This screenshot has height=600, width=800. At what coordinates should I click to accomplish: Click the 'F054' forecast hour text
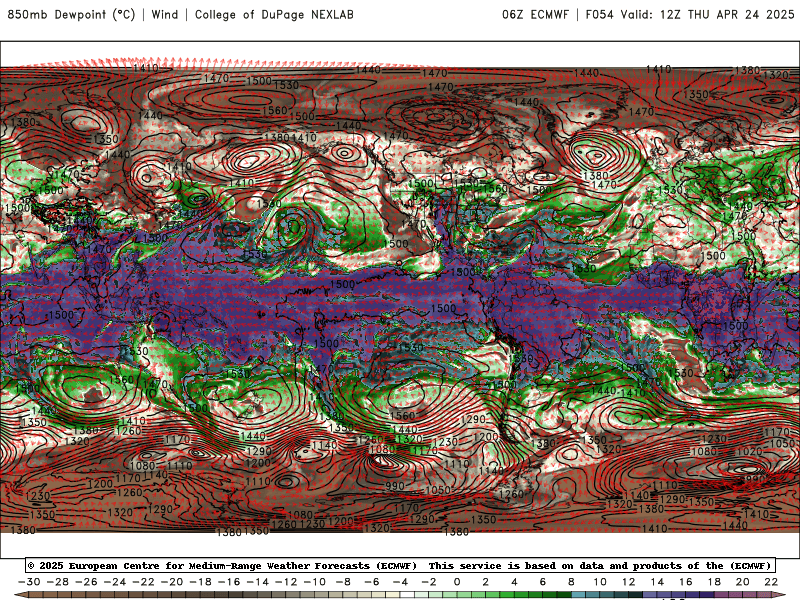[x=599, y=15]
